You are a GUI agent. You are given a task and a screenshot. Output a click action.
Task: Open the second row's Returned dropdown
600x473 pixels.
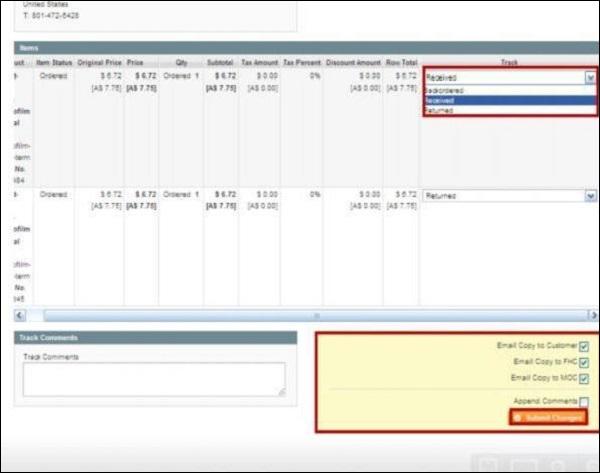pos(510,196)
